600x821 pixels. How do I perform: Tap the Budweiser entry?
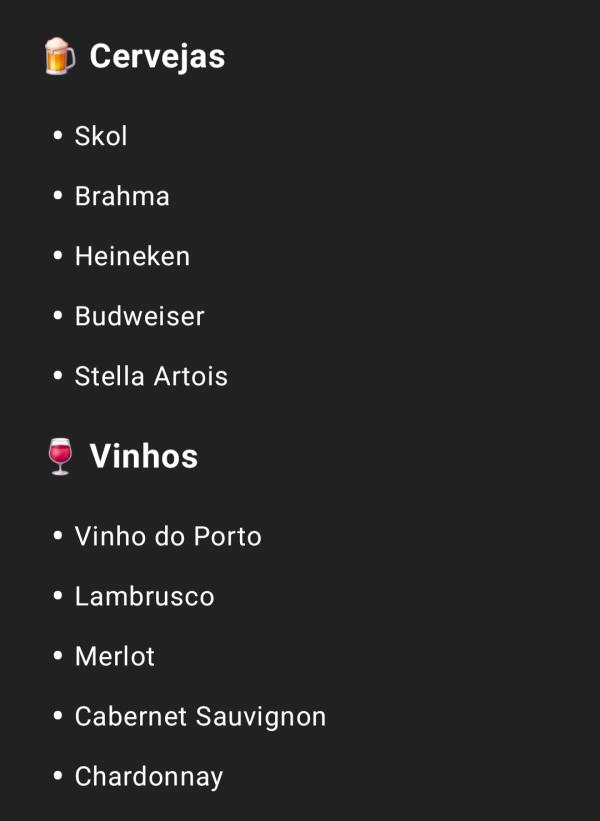pos(139,316)
